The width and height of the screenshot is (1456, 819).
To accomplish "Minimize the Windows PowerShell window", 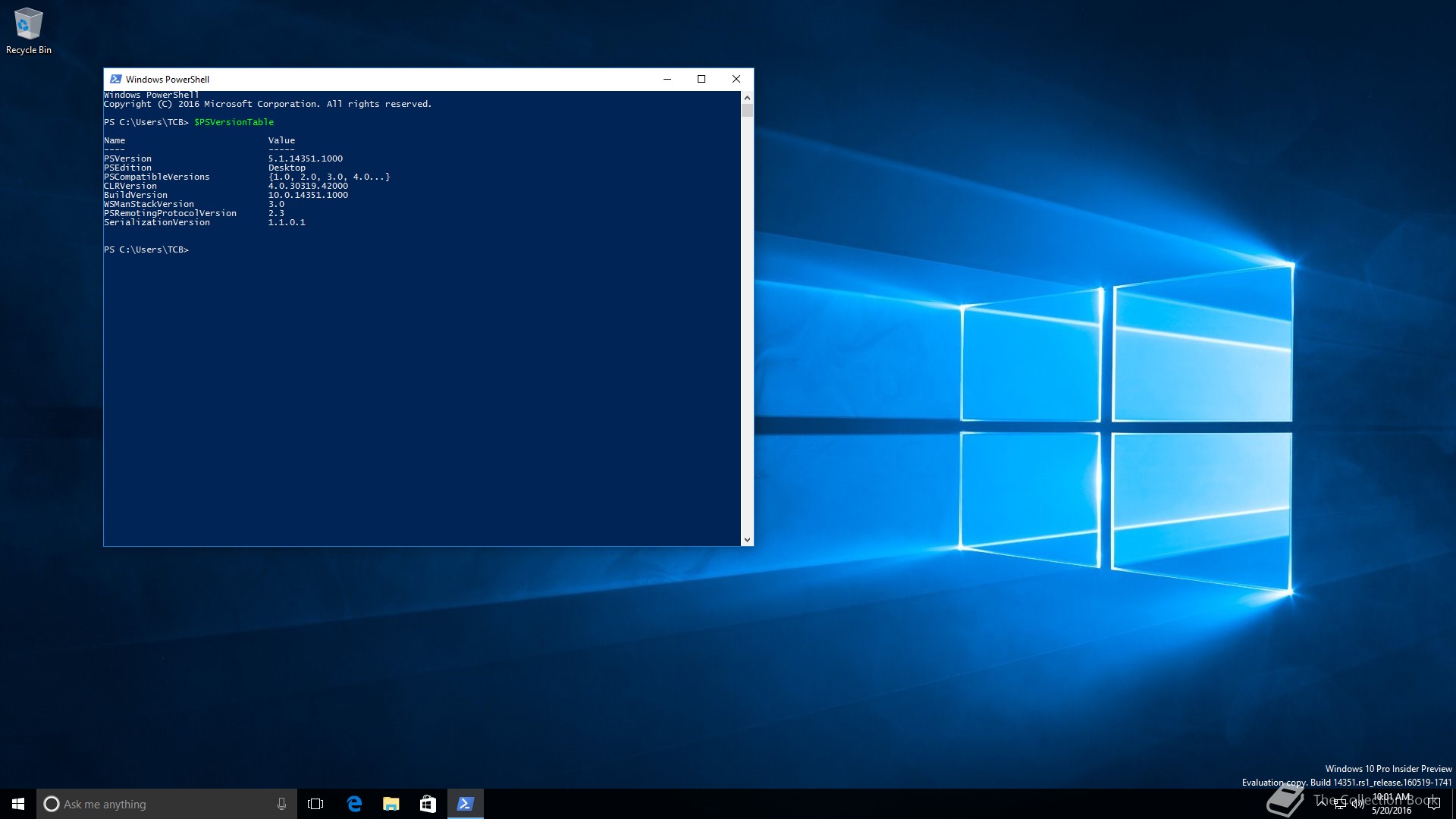I will (x=667, y=79).
